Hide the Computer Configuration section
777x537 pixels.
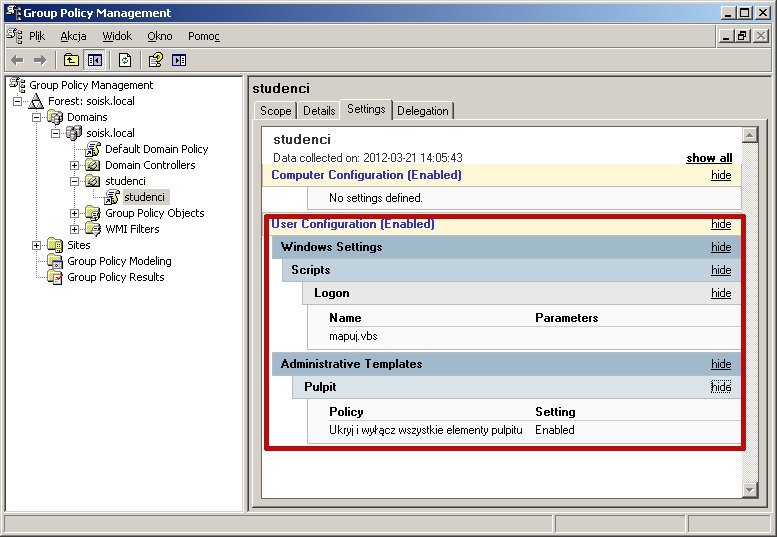(721, 175)
